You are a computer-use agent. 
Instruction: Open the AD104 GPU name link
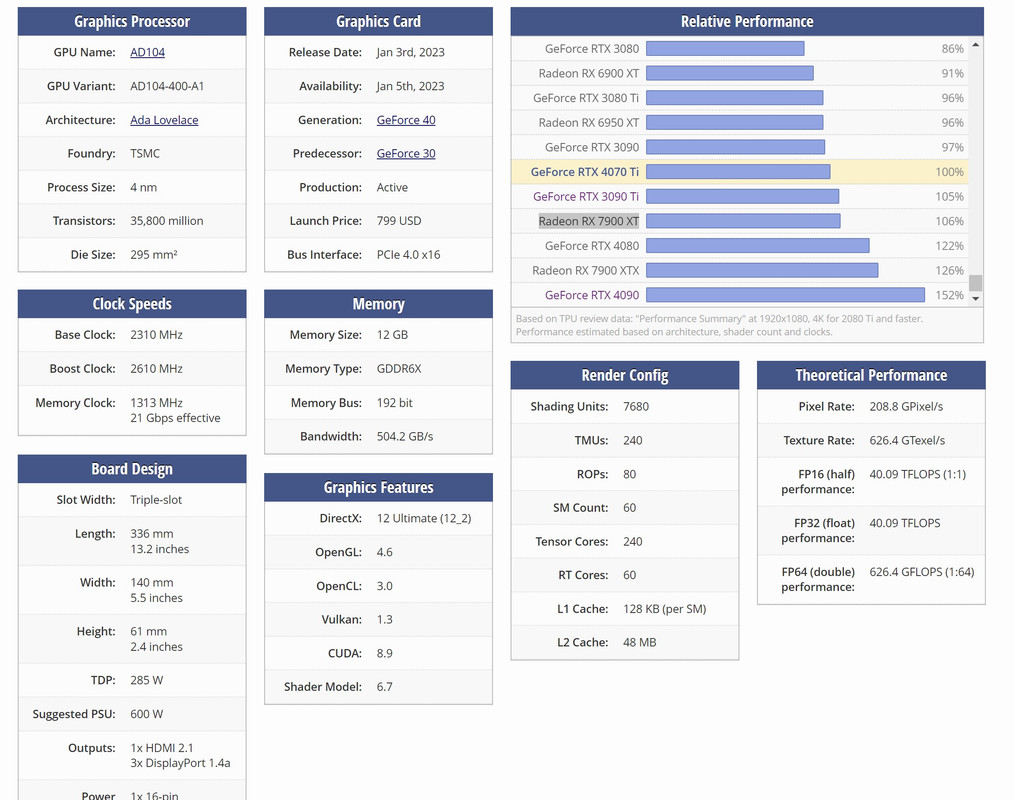point(148,52)
